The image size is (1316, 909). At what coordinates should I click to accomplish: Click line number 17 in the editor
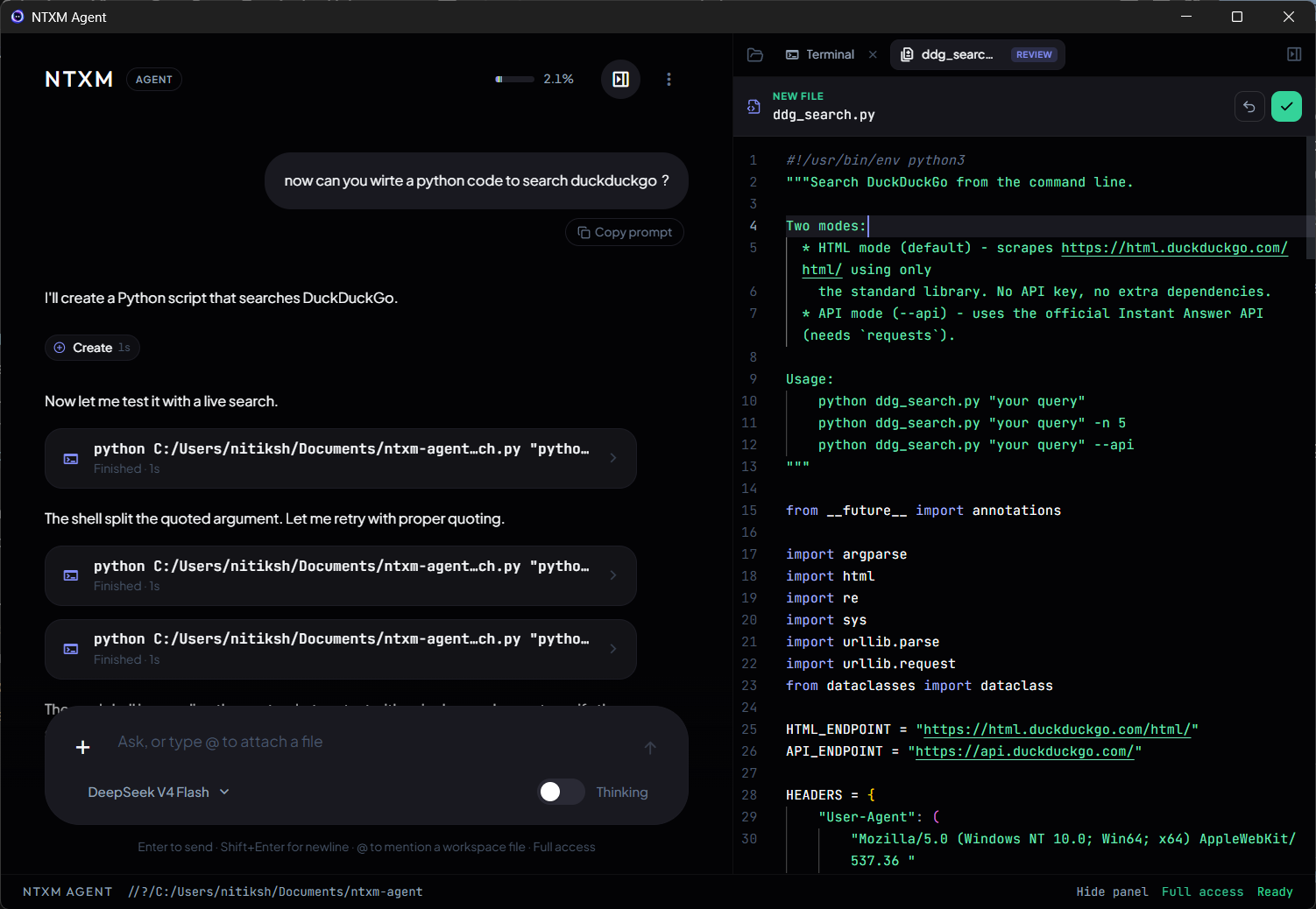(x=749, y=554)
